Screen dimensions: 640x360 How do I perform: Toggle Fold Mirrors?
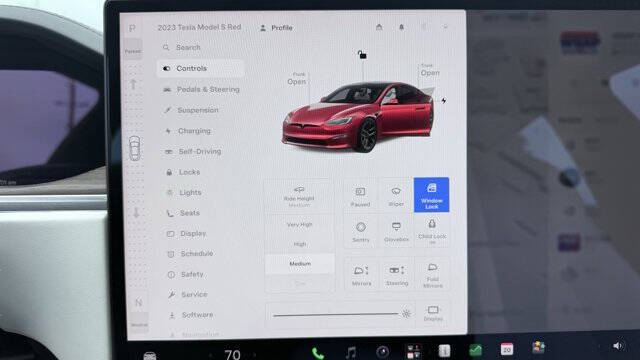tap(433, 275)
